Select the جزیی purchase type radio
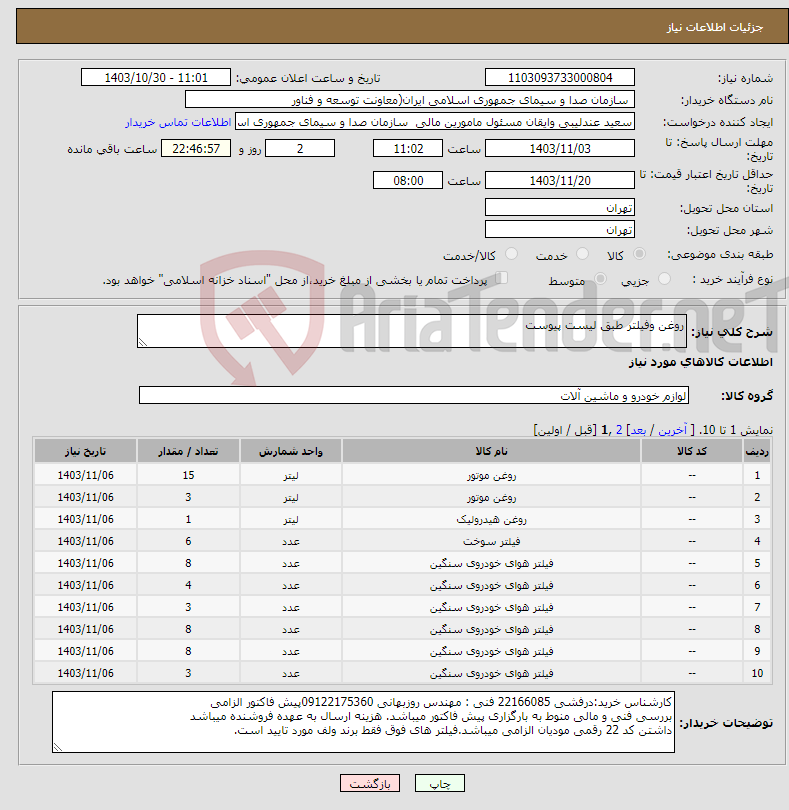The height and width of the screenshot is (810, 789). pos(664,279)
